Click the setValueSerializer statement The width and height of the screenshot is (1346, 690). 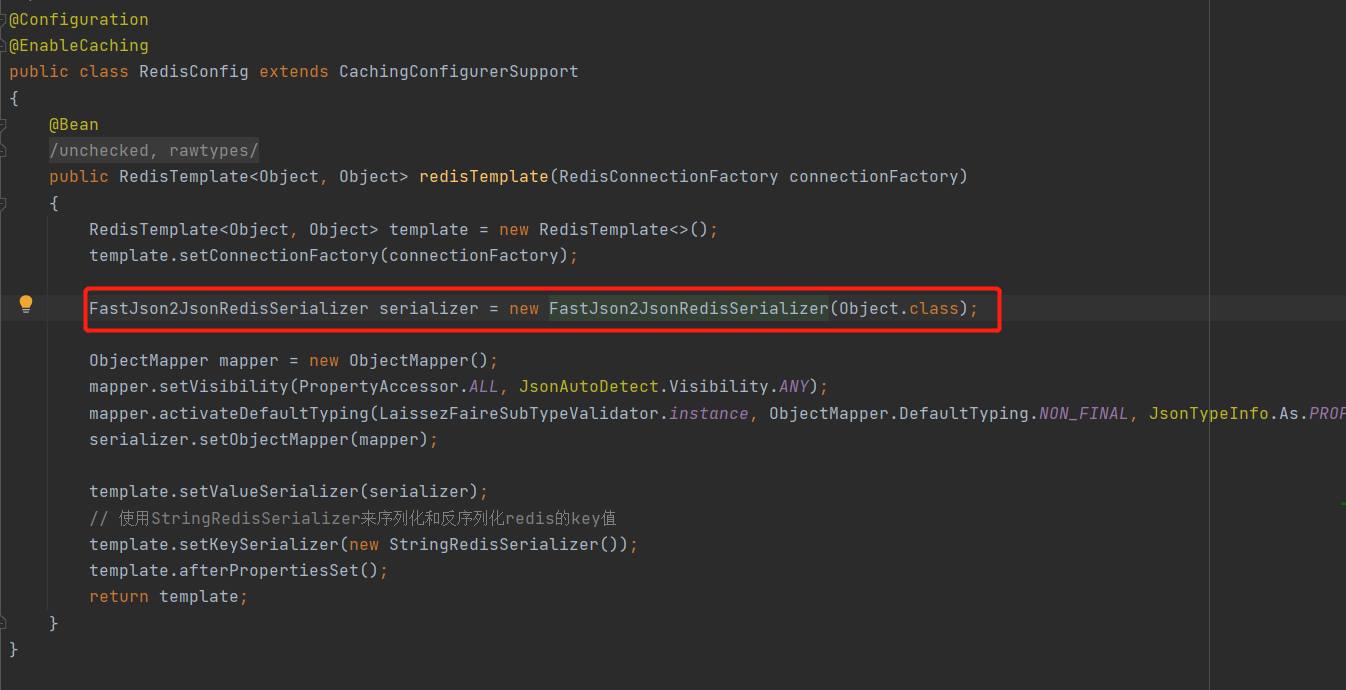click(250, 491)
